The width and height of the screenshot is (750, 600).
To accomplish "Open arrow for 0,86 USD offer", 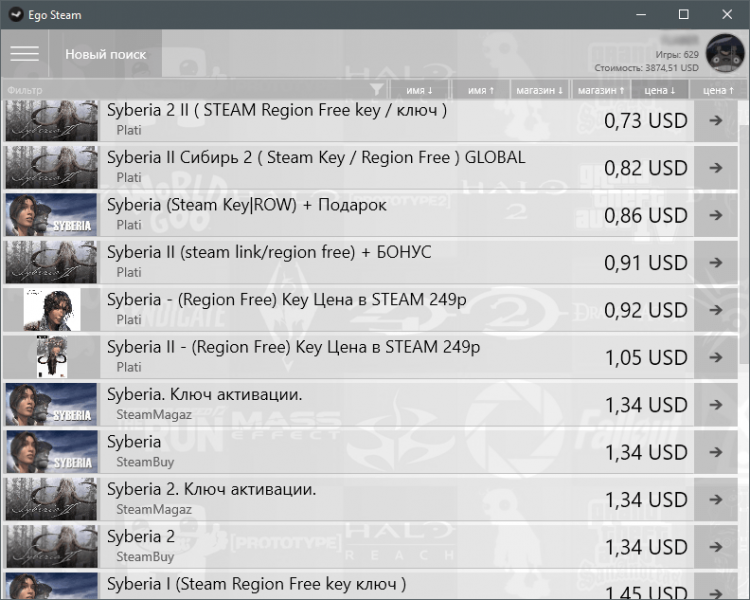I will (716, 215).
